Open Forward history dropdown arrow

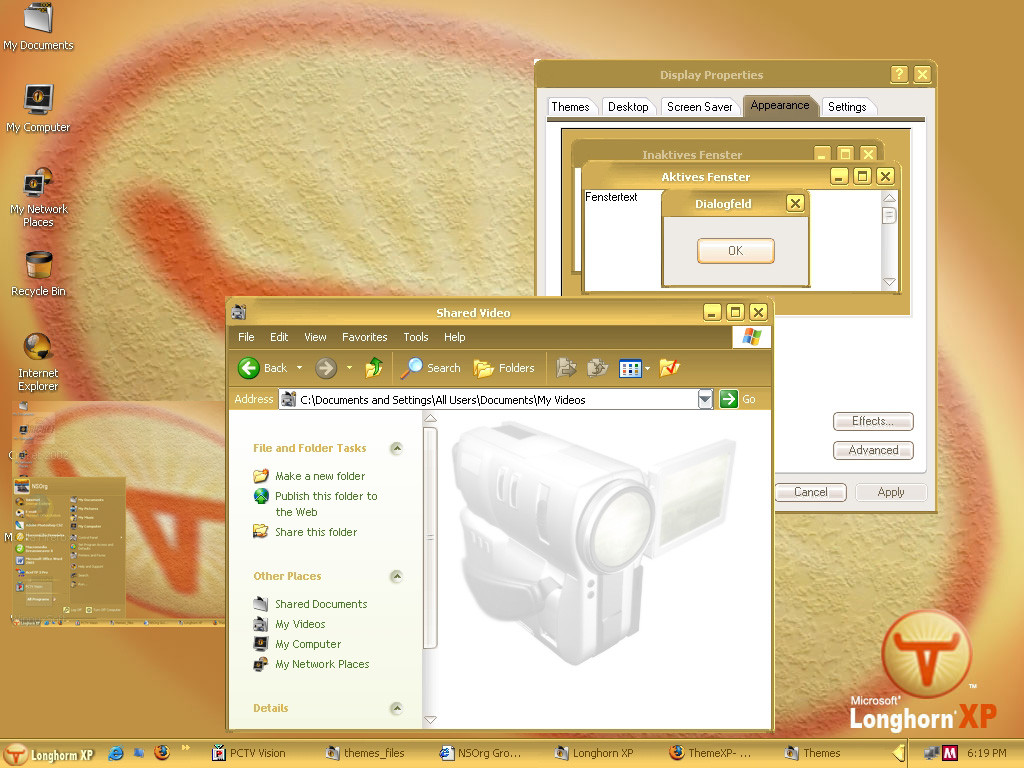point(349,368)
